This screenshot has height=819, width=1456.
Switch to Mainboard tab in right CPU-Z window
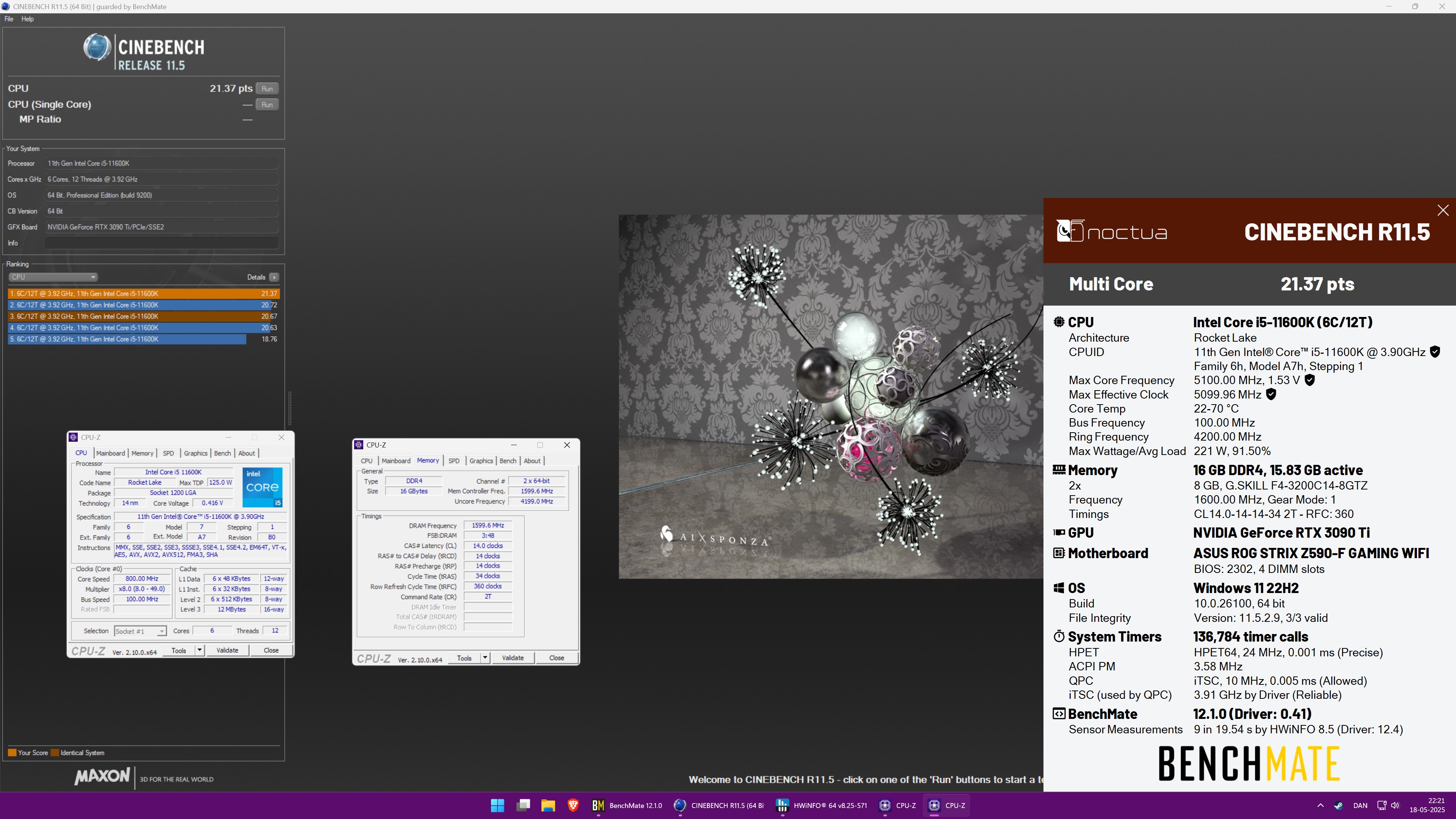click(396, 461)
